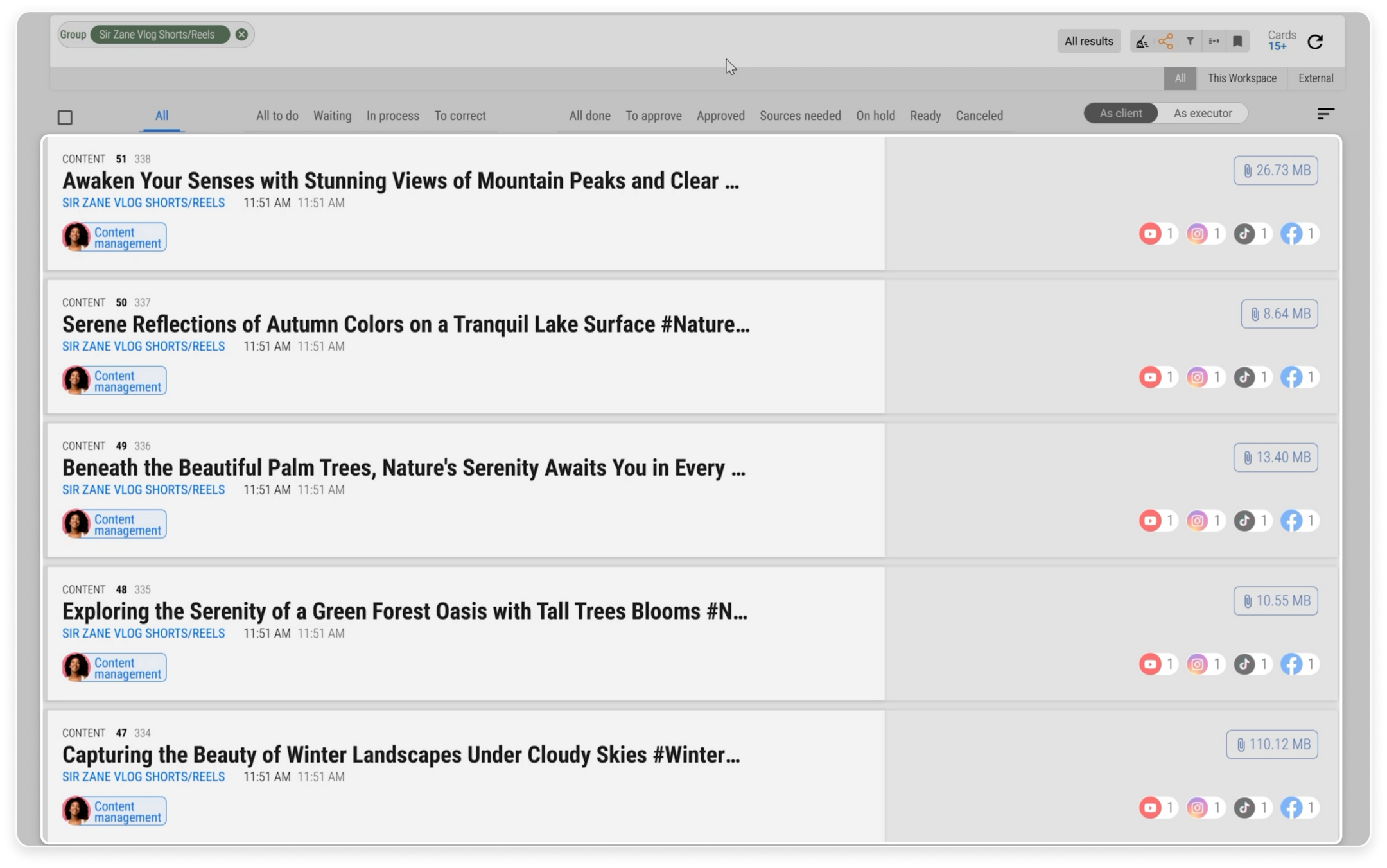Select the This Workspace tab
This screenshot has width=1387, height=868.
(x=1241, y=78)
